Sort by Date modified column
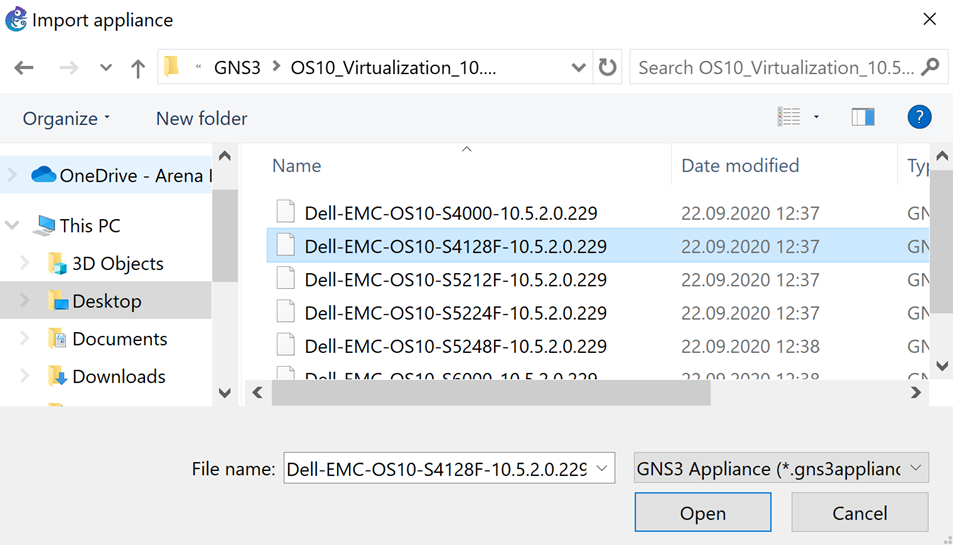The image size is (953, 545). (740, 166)
